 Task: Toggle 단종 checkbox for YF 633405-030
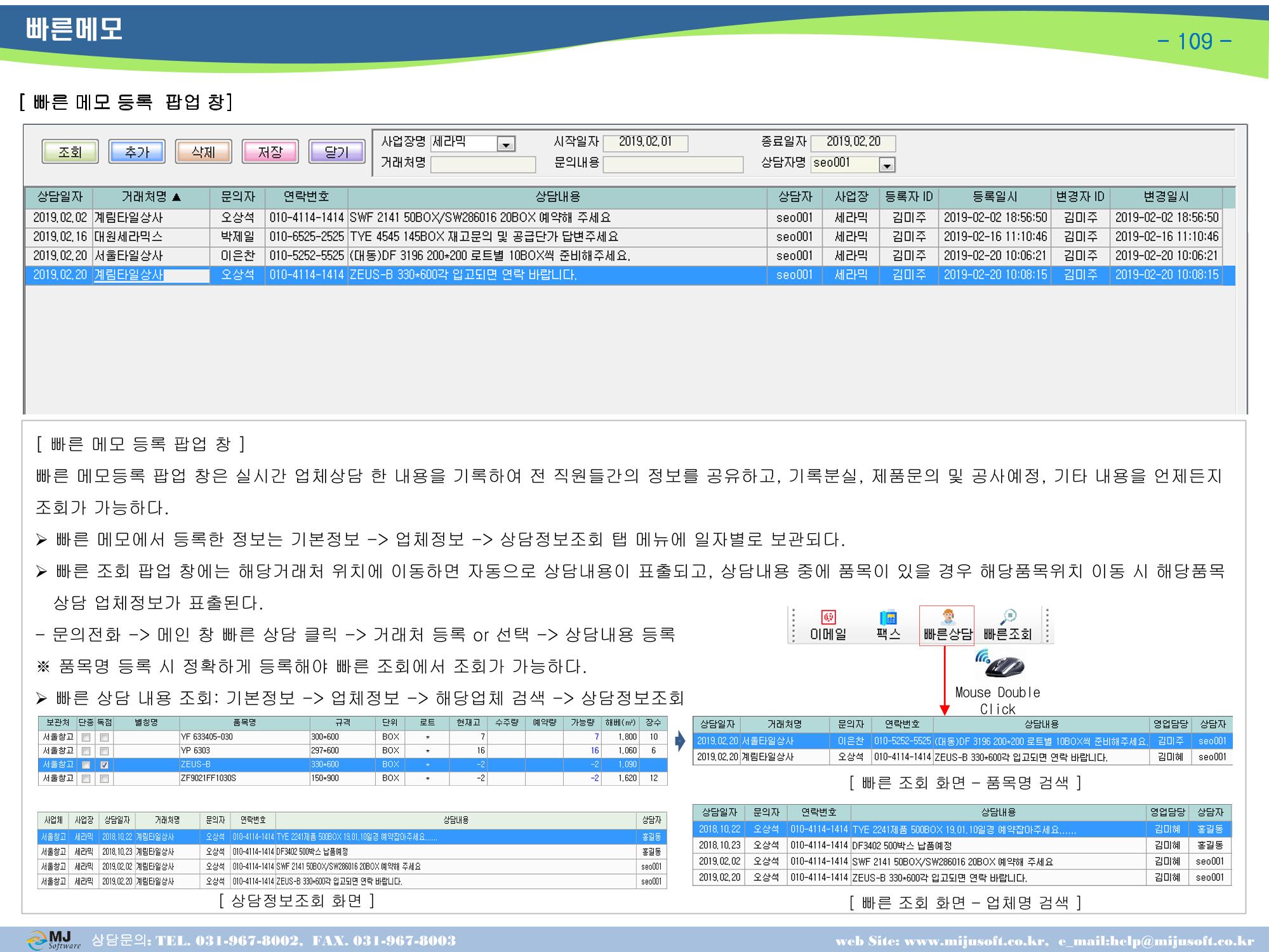pos(86,737)
